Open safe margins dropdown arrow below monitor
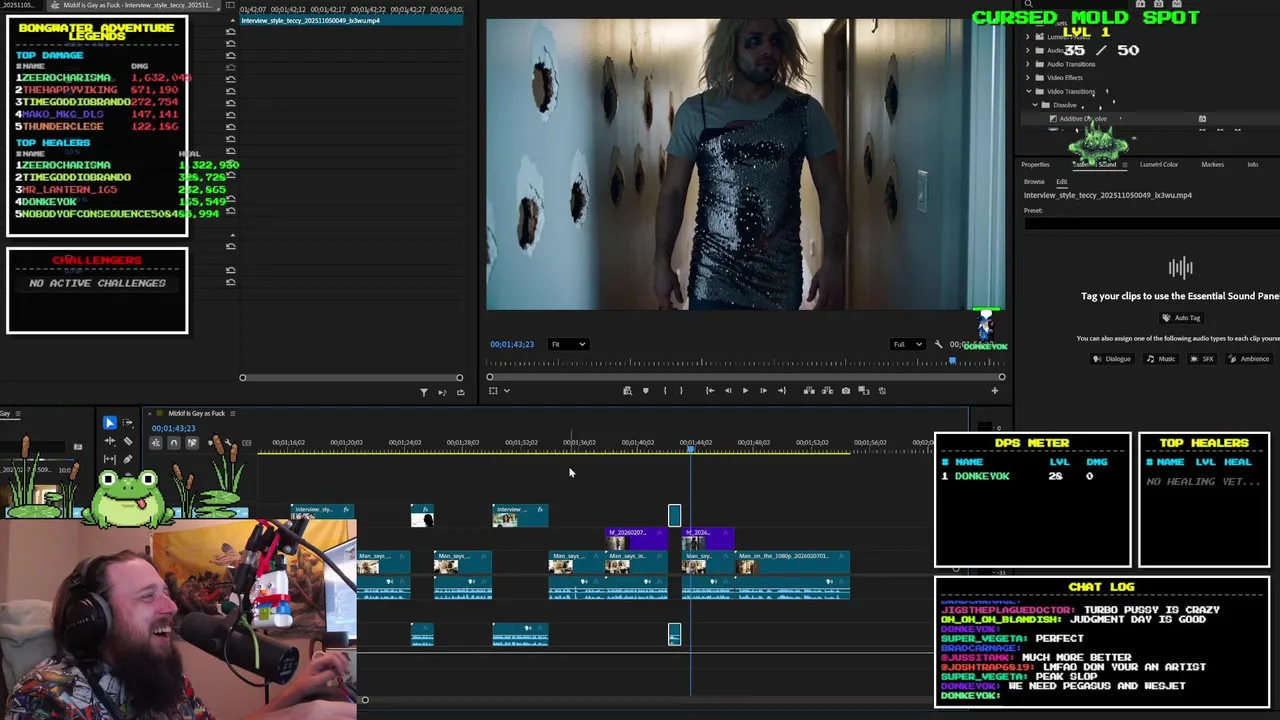 [507, 391]
